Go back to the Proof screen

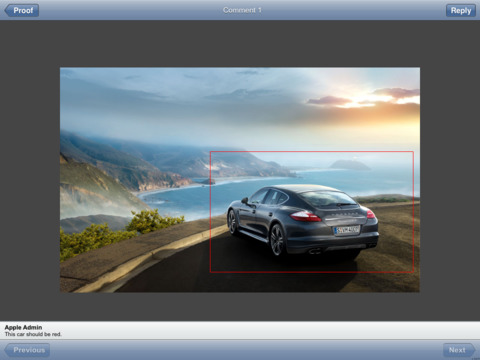coord(22,10)
